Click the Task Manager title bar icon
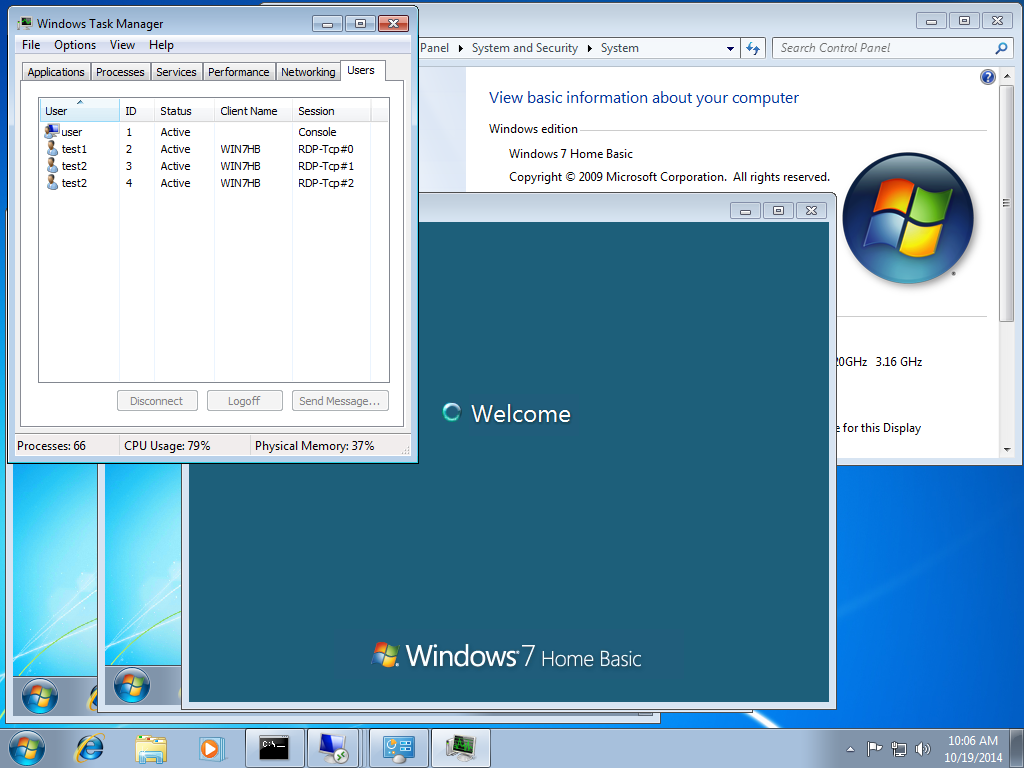Image resolution: width=1024 pixels, height=768 pixels. click(25, 24)
